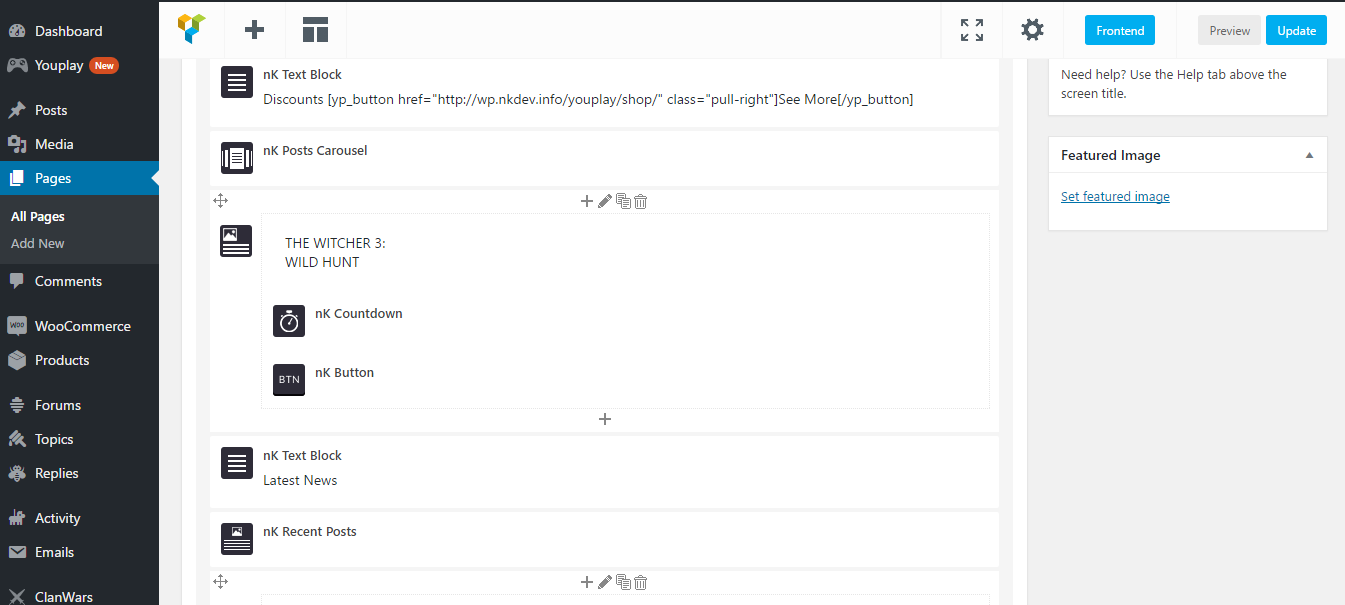Open the Comments menu
The height and width of the screenshot is (605, 1345).
pyautogui.click(x=79, y=281)
